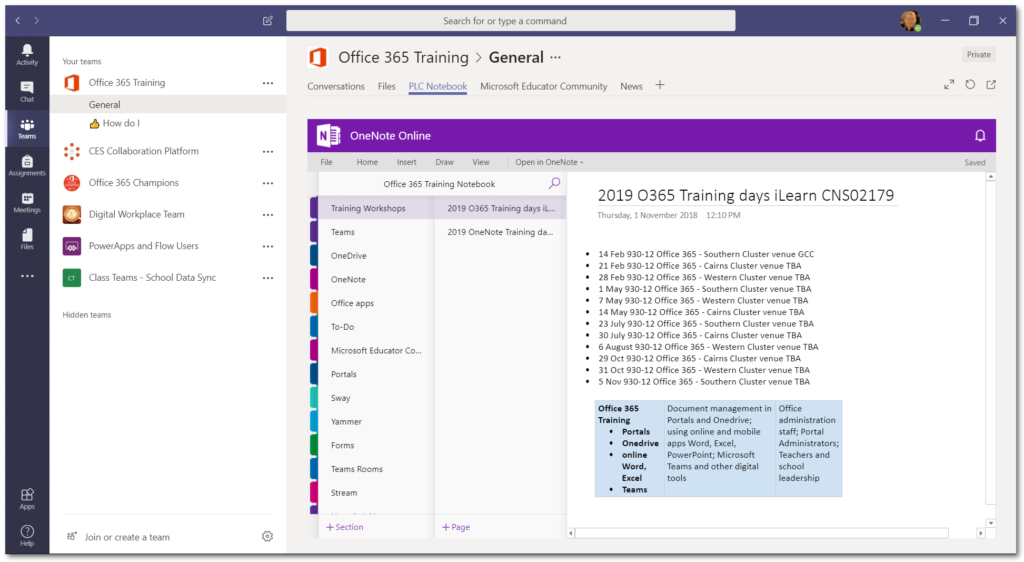Click the OneNote notification bell
This screenshot has width=1024, height=562.
point(980,136)
